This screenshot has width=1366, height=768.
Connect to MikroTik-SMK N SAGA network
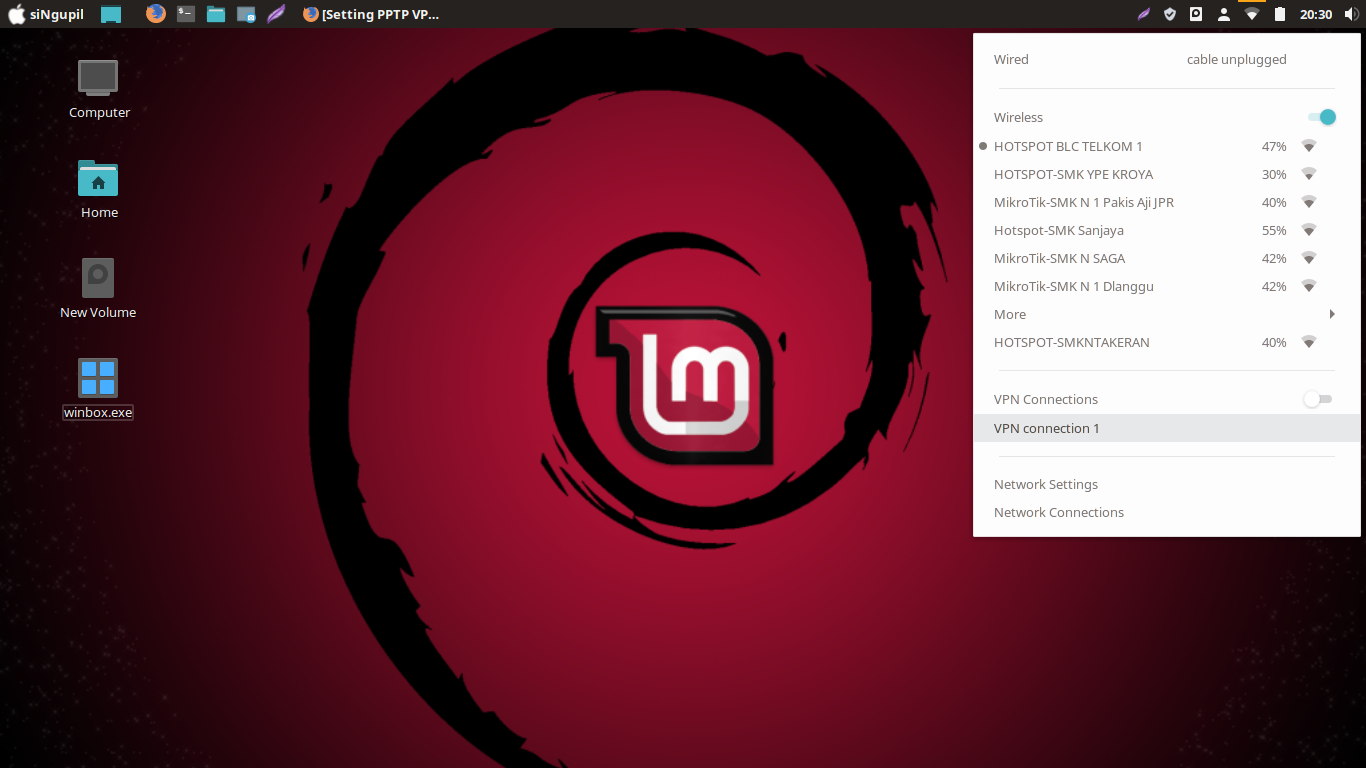point(1167,258)
